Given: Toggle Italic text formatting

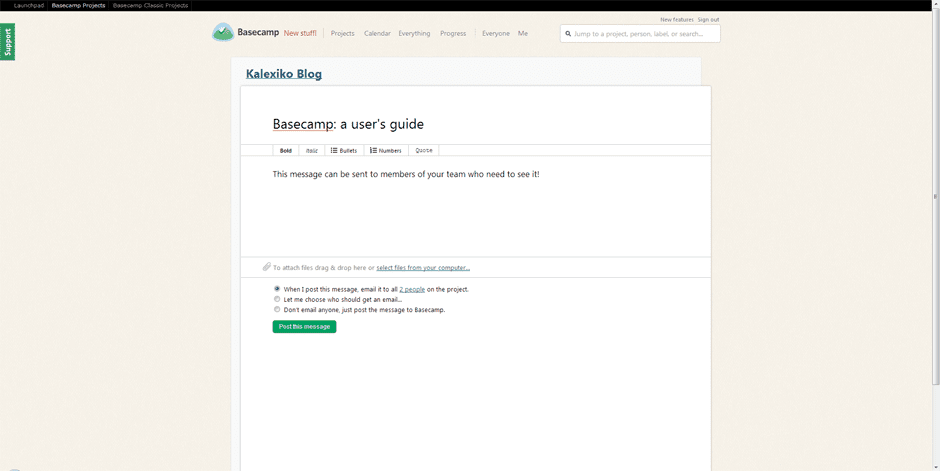Looking at the screenshot, I should (312, 151).
